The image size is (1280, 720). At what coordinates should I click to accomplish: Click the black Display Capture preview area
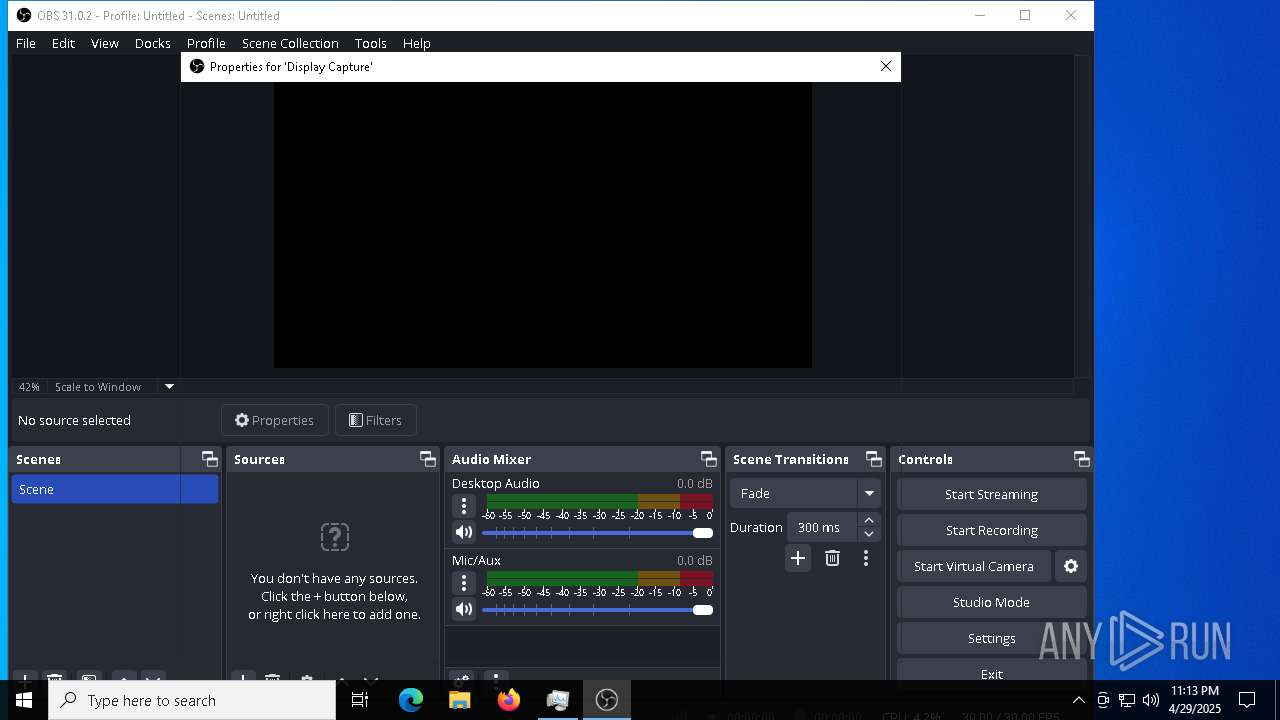coord(543,225)
